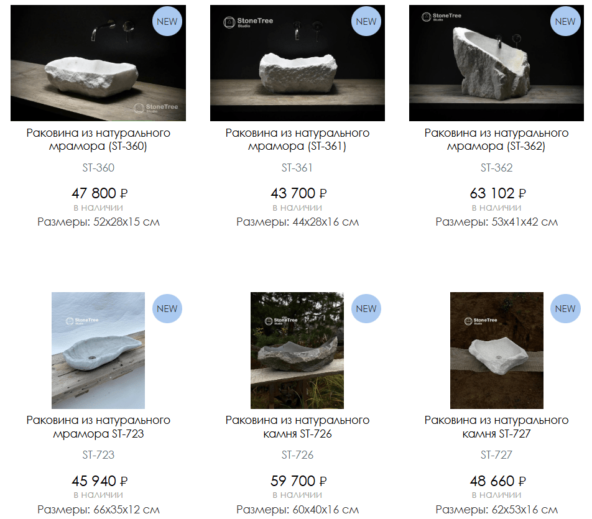Click the NEW badge on ST-361 sink
This screenshot has height=519, width=592.
[366, 22]
